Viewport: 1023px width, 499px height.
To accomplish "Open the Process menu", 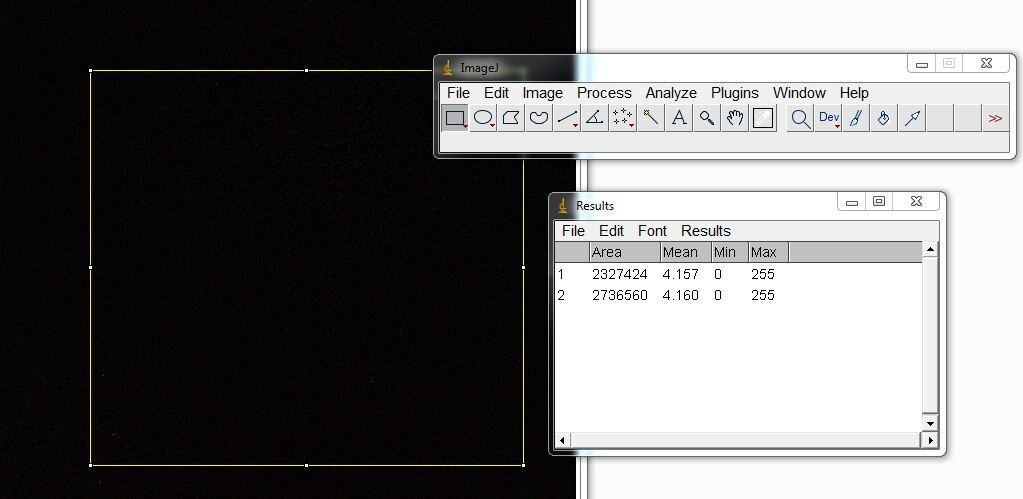I will coord(604,93).
